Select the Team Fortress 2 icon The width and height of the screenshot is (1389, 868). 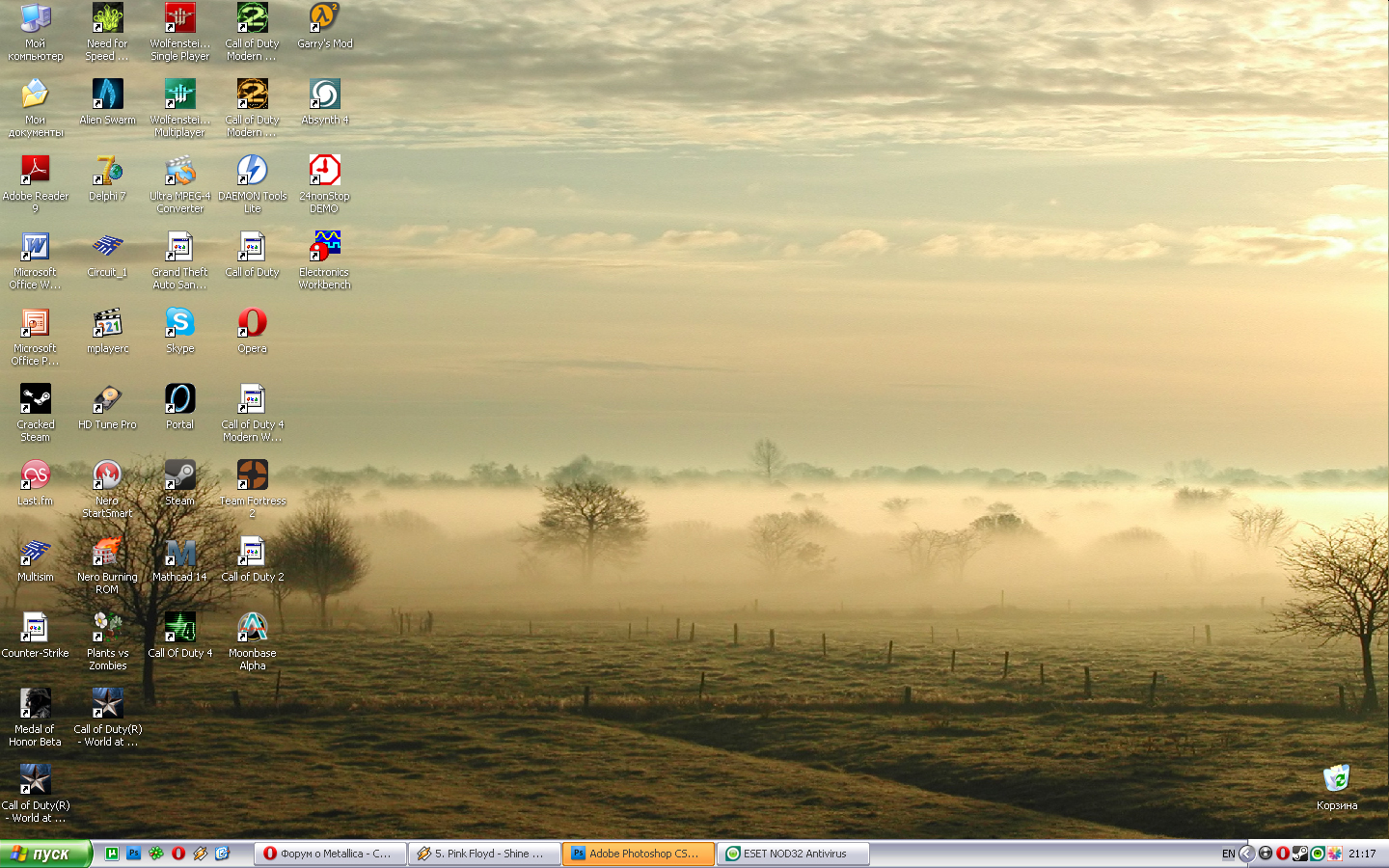click(252, 475)
